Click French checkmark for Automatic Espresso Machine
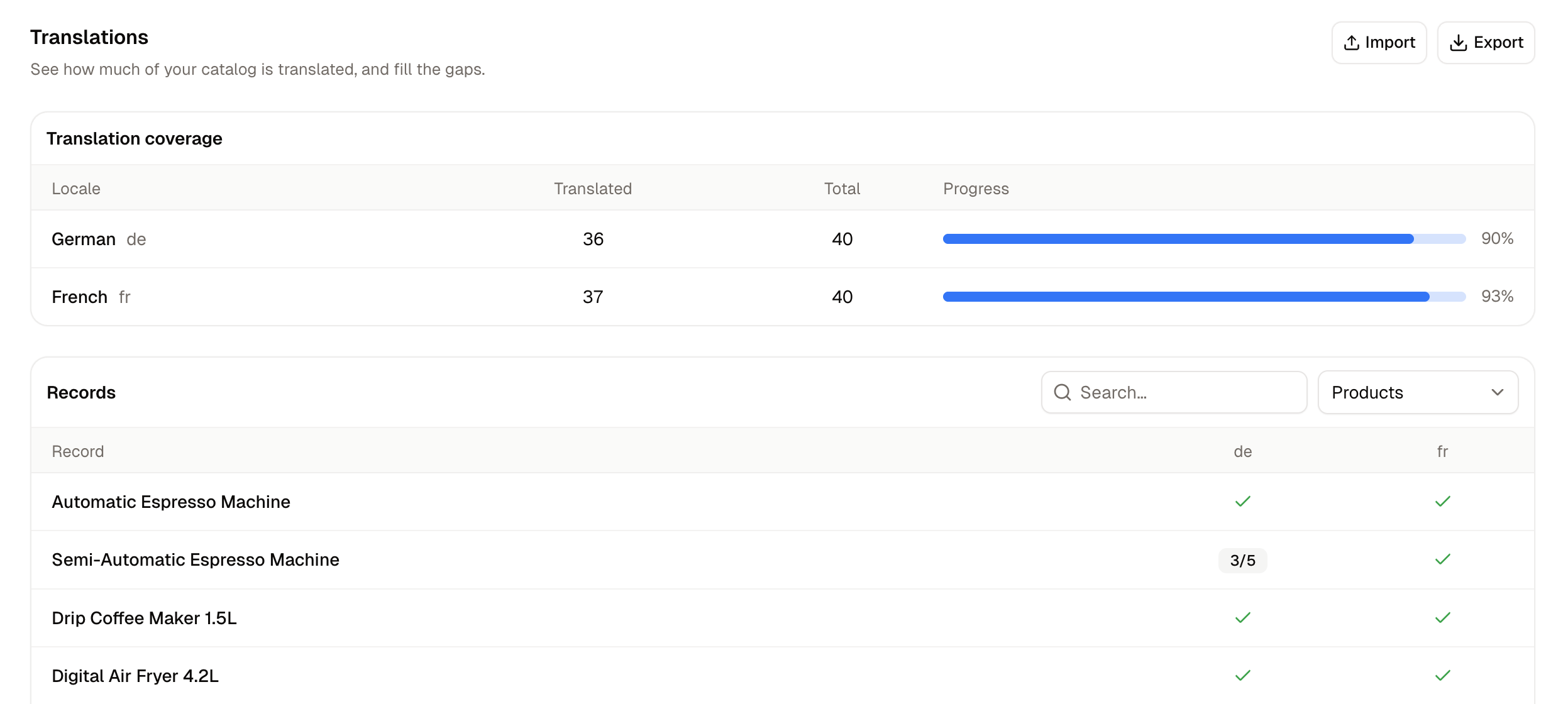This screenshot has width=1568, height=704. (x=1443, y=502)
